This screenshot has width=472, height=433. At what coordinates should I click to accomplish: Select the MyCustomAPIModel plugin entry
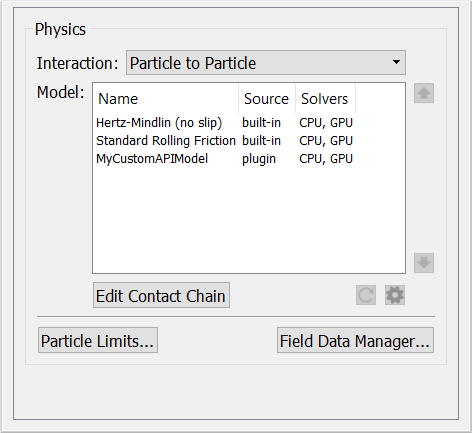pyautogui.click(x=152, y=159)
